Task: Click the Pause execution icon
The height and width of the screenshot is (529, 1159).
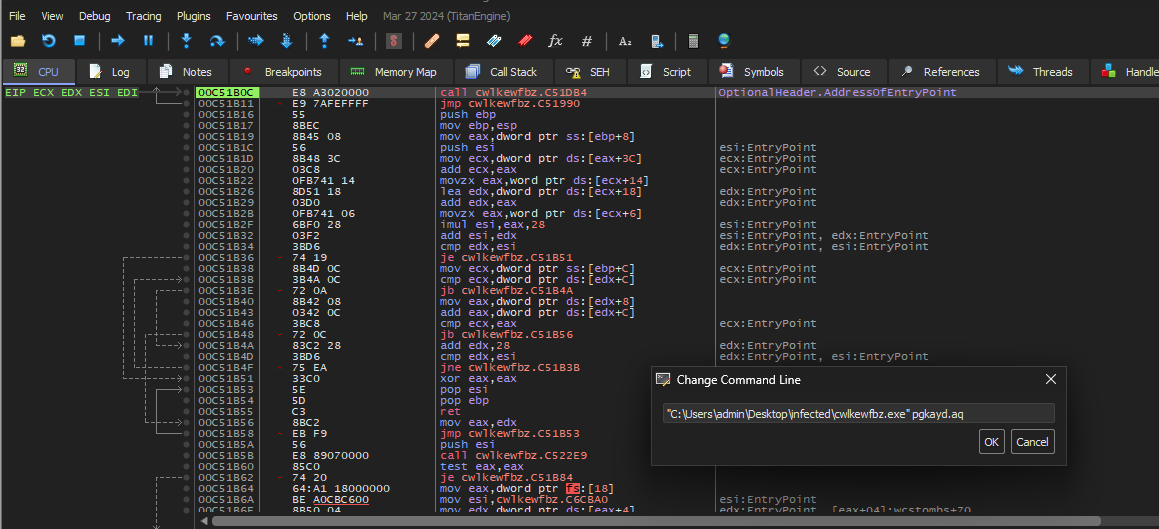Action: [148, 41]
